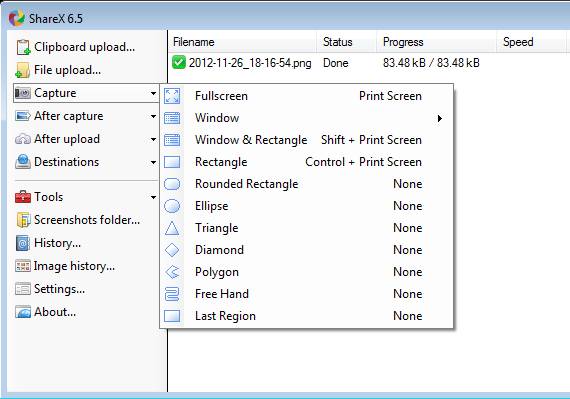Choose Diamond capture option
The height and width of the screenshot is (399, 570).
coord(306,250)
